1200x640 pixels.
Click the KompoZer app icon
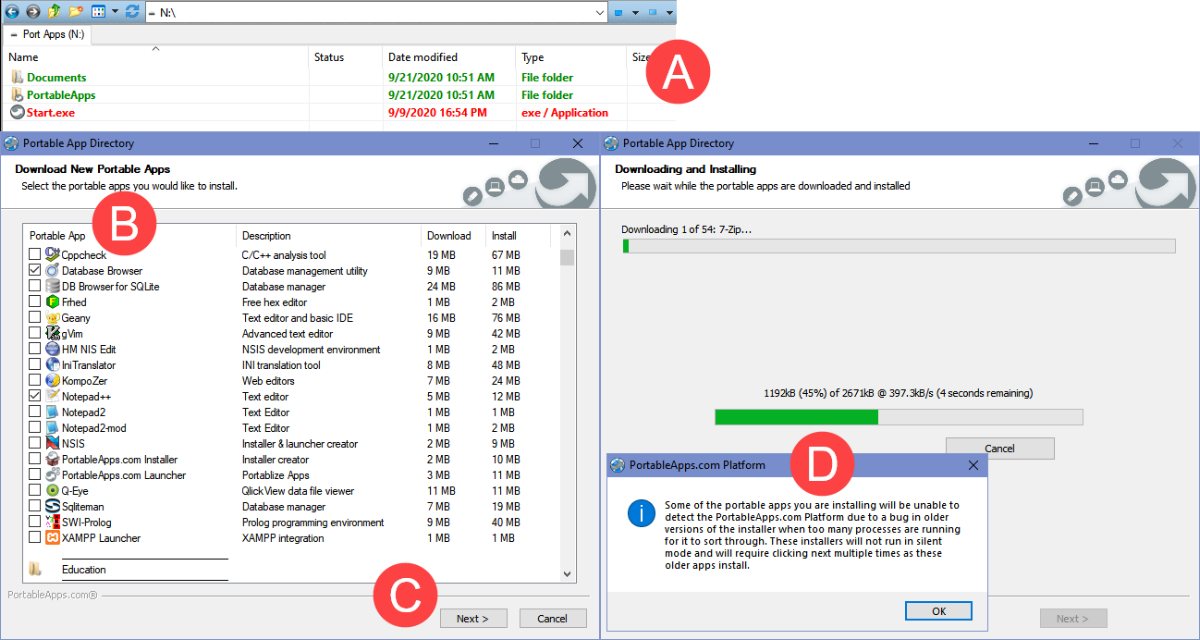[x=52, y=381]
